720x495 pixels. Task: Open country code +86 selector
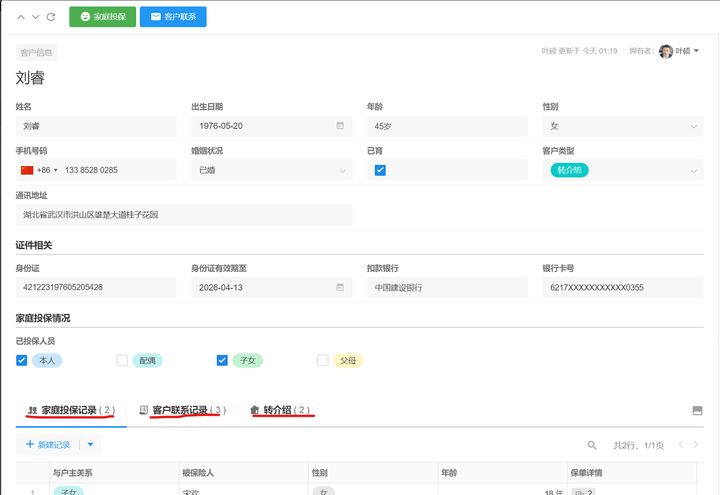[x=47, y=170]
